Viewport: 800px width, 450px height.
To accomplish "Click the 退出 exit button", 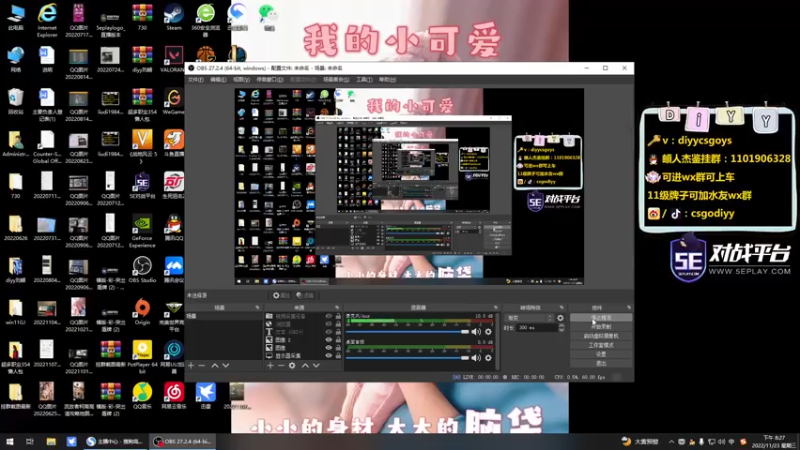I will (x=601, y=363).
